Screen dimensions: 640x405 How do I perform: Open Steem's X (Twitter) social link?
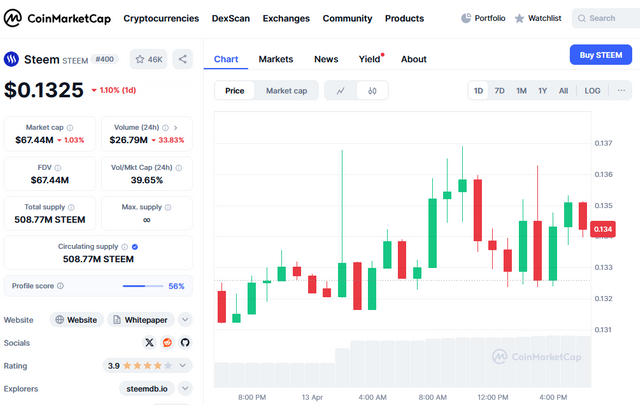[x=149, y=343]
